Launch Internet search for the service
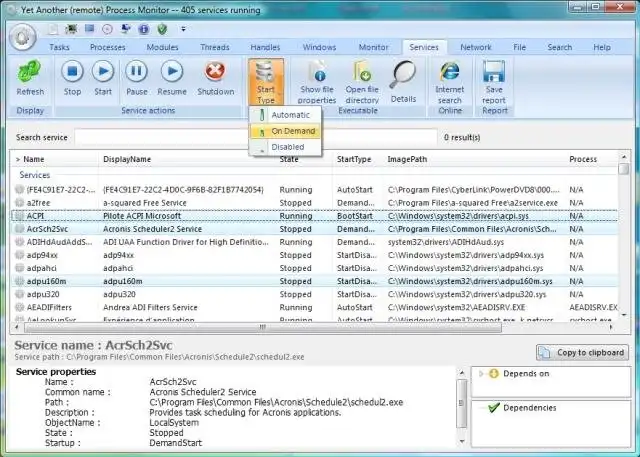This screenshot has width=640, height=457. point(449,82)
